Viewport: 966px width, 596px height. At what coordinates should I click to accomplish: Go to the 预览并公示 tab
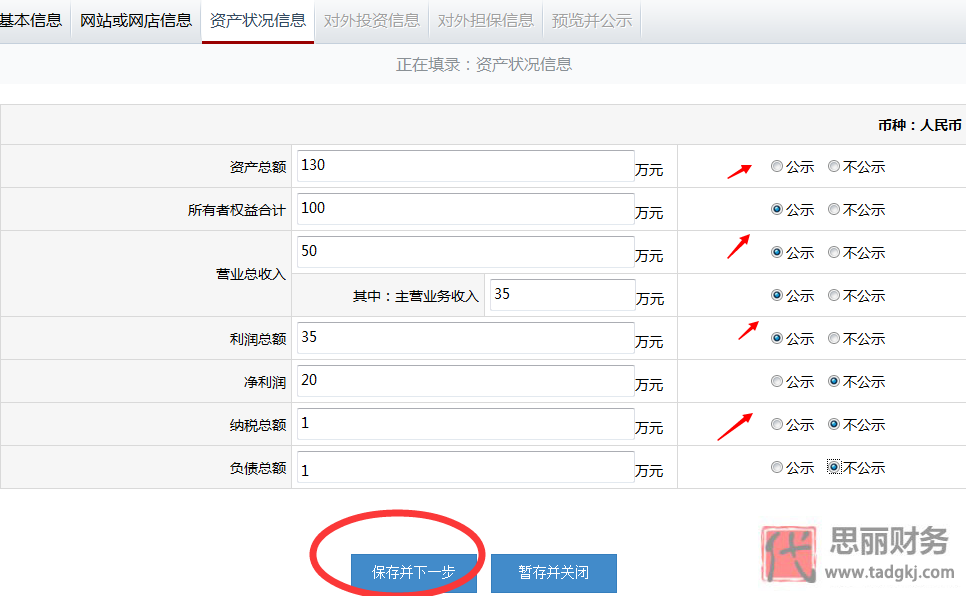pyautogui.click(x=591, y=19)
